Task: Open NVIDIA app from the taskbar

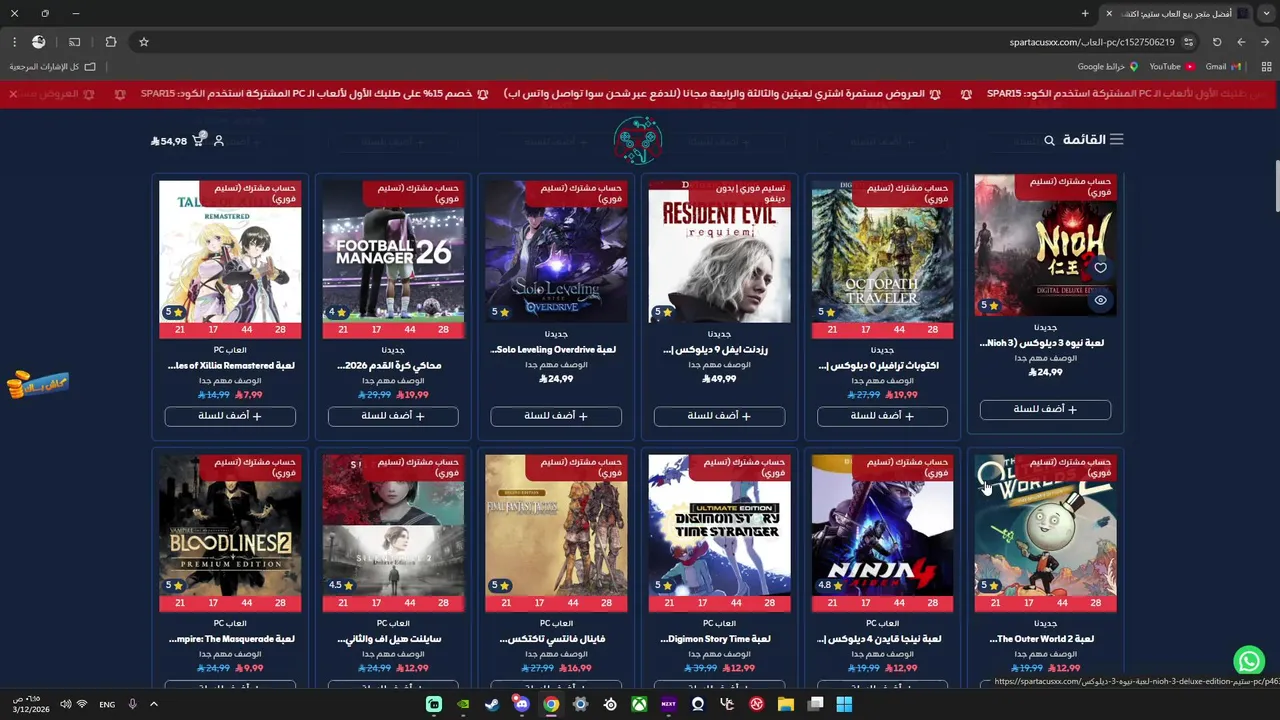Action: coord(463,704)
